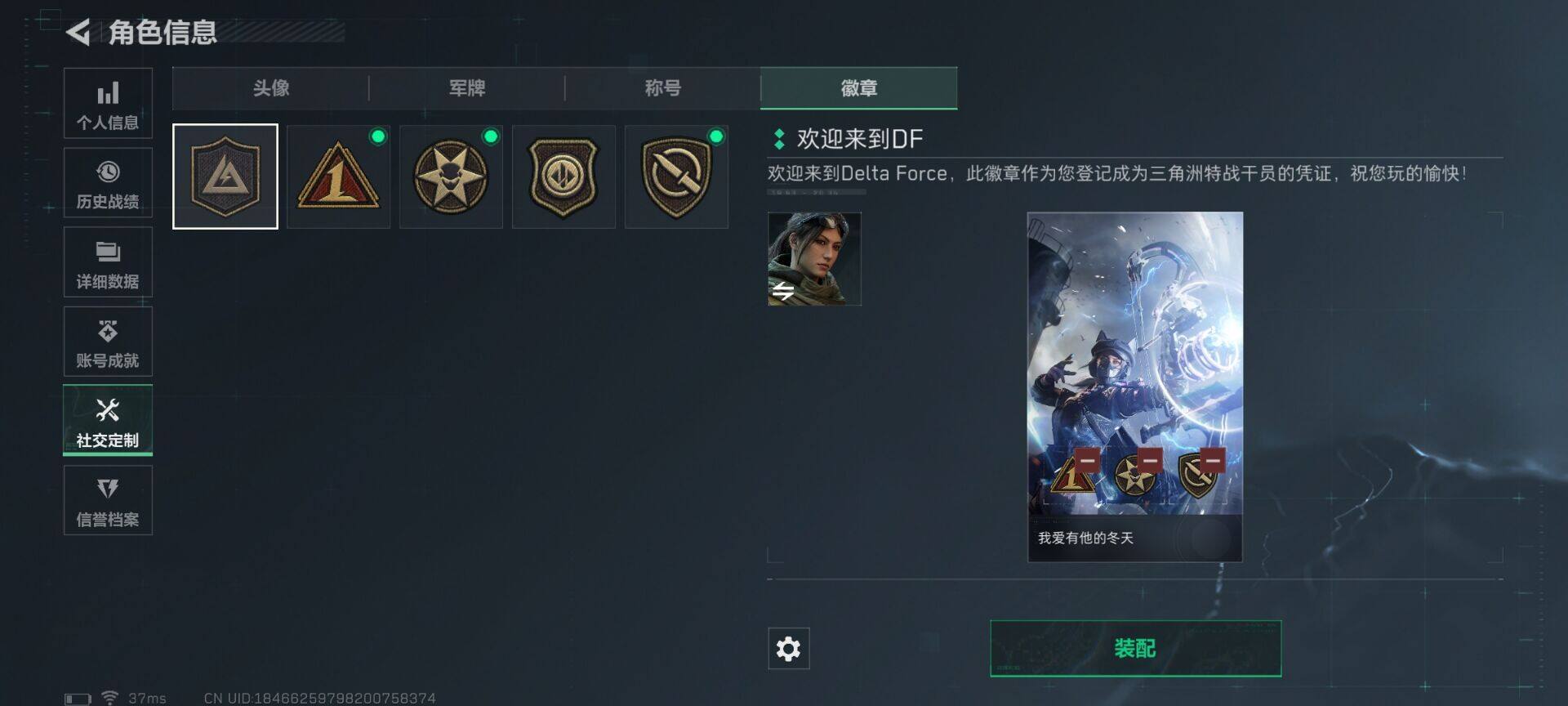Remove the star badge from card
This screenshot has width=1568, height=706.
pyautogui.click(x=1150, y=460)
